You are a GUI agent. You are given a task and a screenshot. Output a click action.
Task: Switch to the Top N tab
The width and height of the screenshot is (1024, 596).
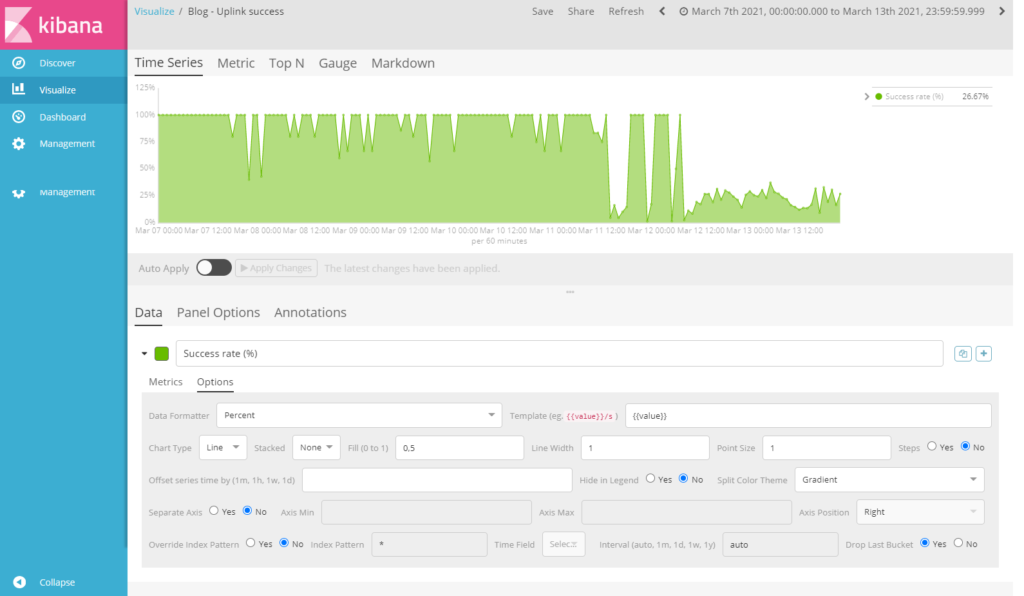pyautogui.click(x=287, y=63)
